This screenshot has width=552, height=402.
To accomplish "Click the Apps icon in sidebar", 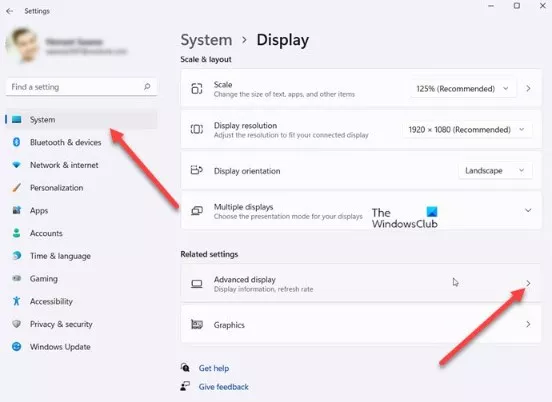I will pos(17,210).
